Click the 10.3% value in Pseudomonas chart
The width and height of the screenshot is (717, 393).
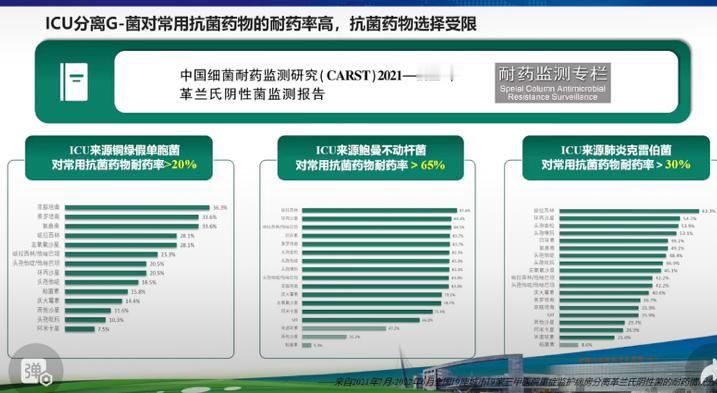tap(117, 320)
